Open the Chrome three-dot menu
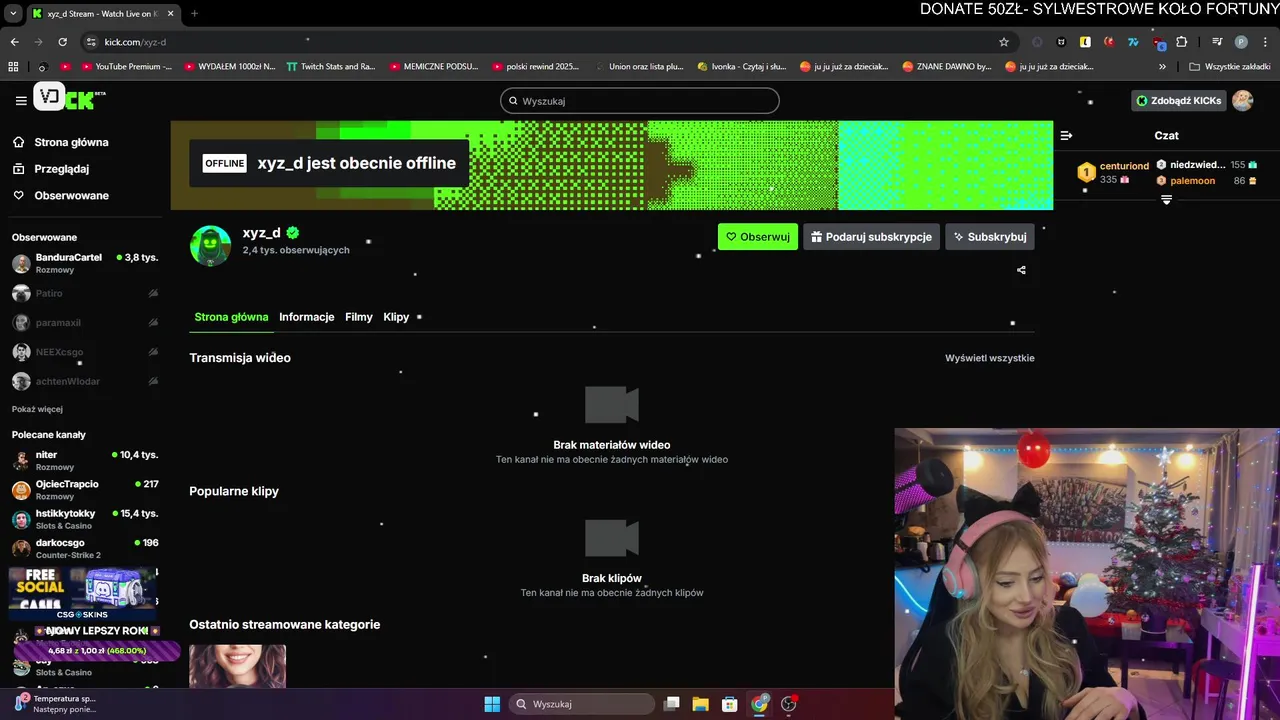The height and width of the screenshot is (720, 1280). click(x=1264, y=42)
